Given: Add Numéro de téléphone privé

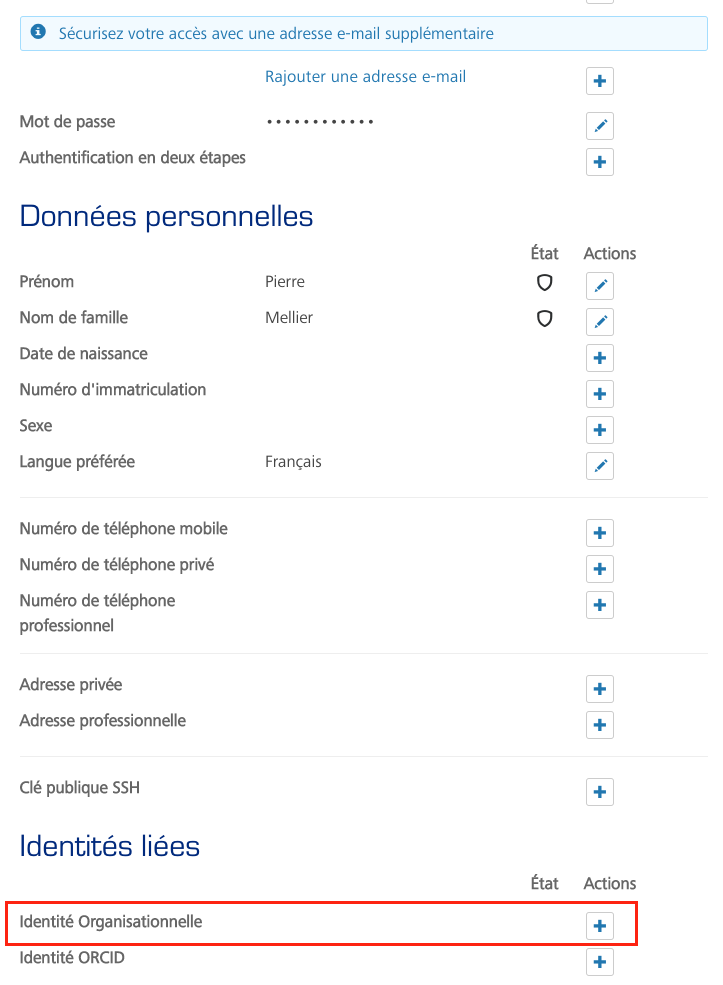Looking at the screenshot, I should point(599,569).
